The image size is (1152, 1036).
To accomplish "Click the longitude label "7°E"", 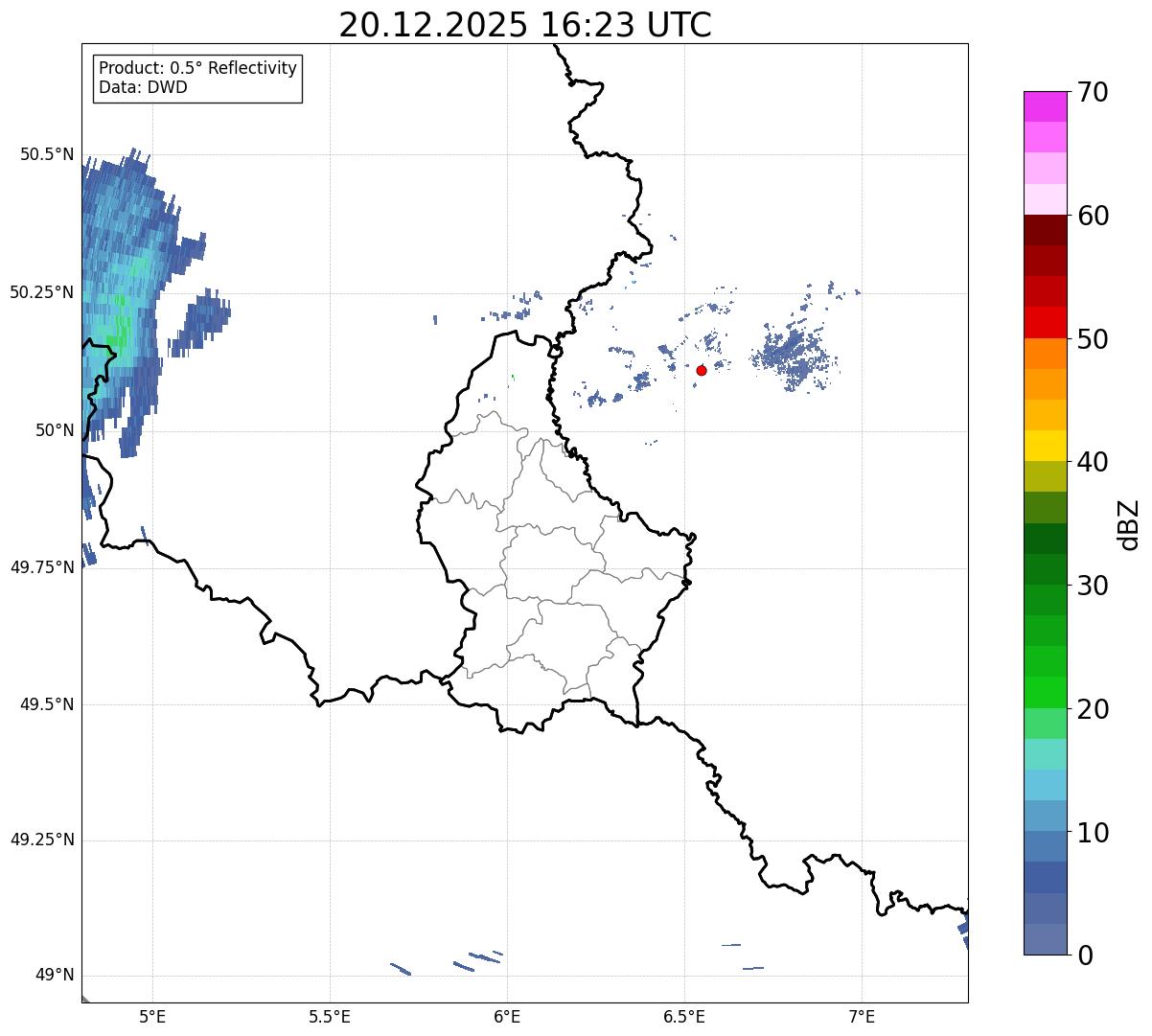I will coord(862,1016).
